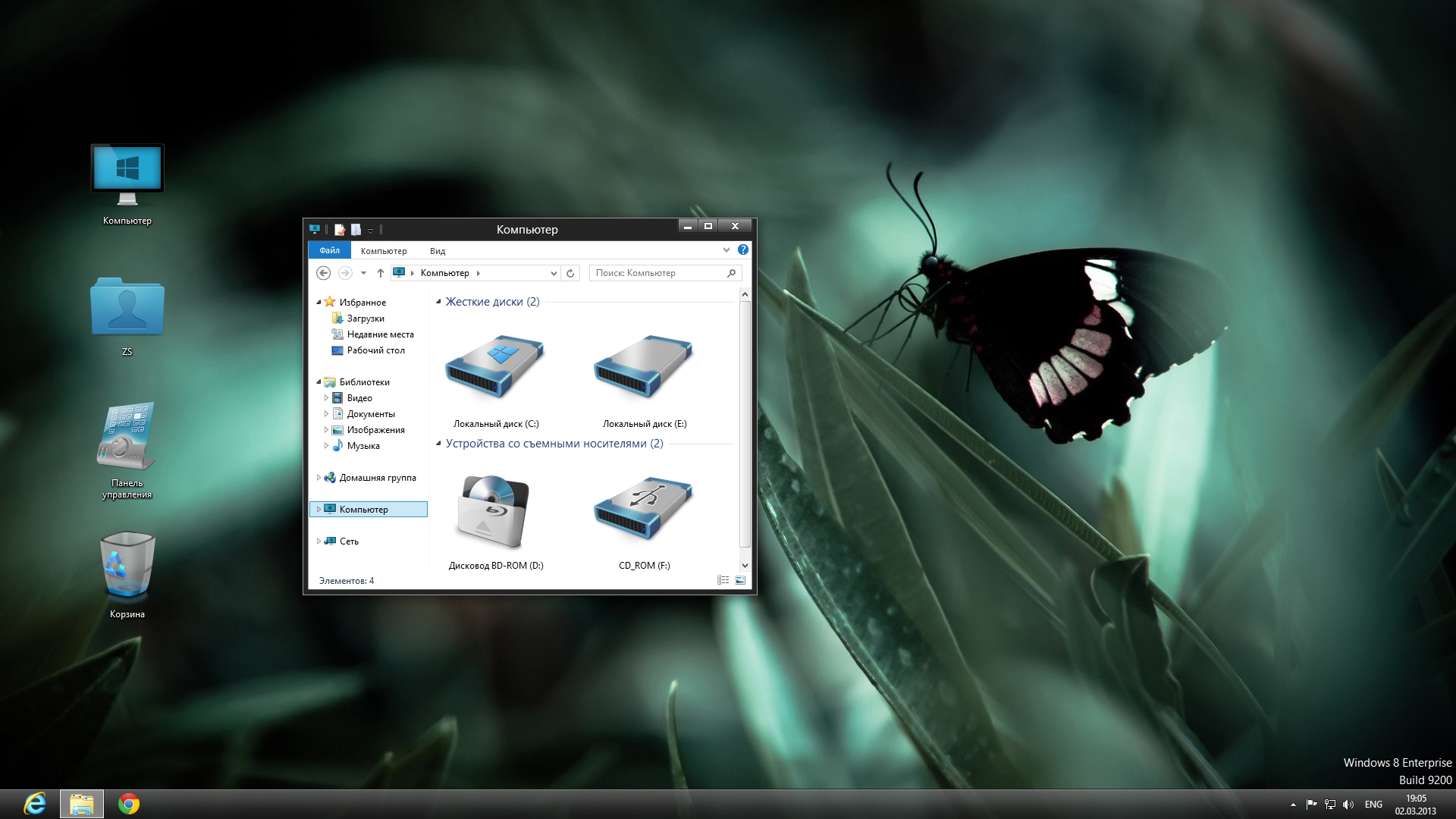This screenshot has height=819, width=1456.
Task: Expand the Видео library tree node
Action: [x=326, y=397]
